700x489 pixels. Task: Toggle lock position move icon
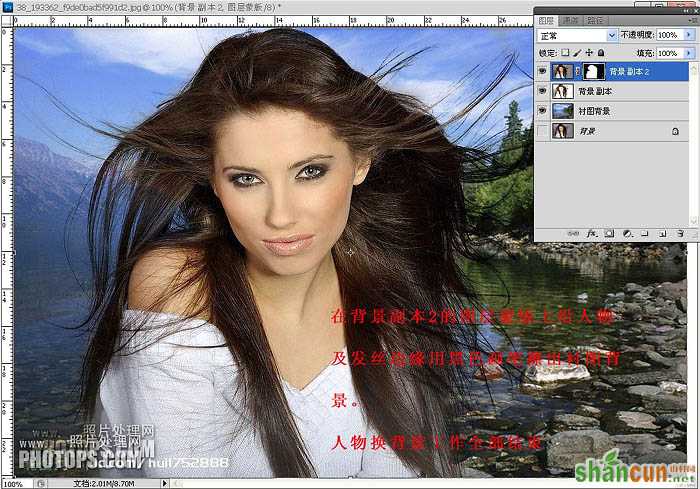[589, 53]
